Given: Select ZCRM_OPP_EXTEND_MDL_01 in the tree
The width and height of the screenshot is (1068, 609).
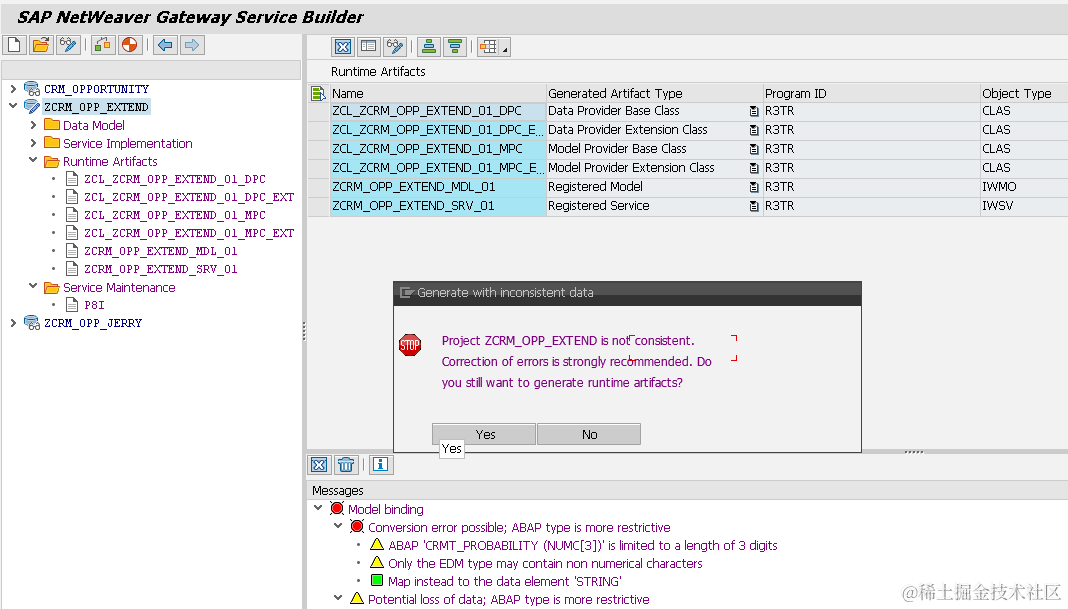Looking at the screenshot, I should (161, 251).
